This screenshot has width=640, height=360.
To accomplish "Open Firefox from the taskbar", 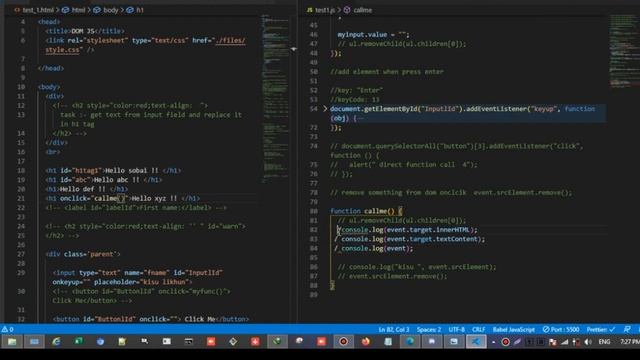I will [x=366, y=342].
